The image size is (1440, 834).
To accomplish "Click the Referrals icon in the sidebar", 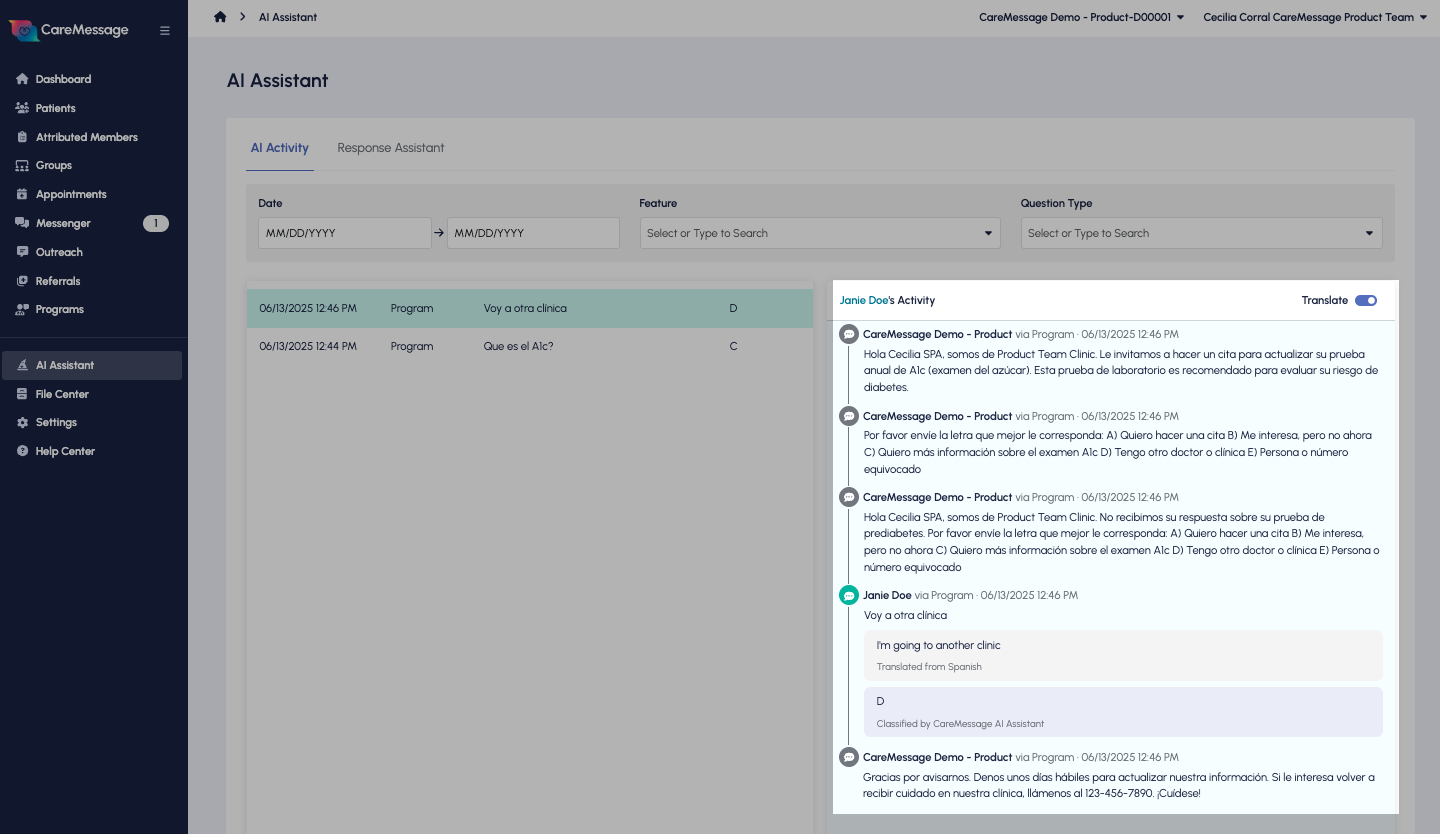I will point(22,281).
